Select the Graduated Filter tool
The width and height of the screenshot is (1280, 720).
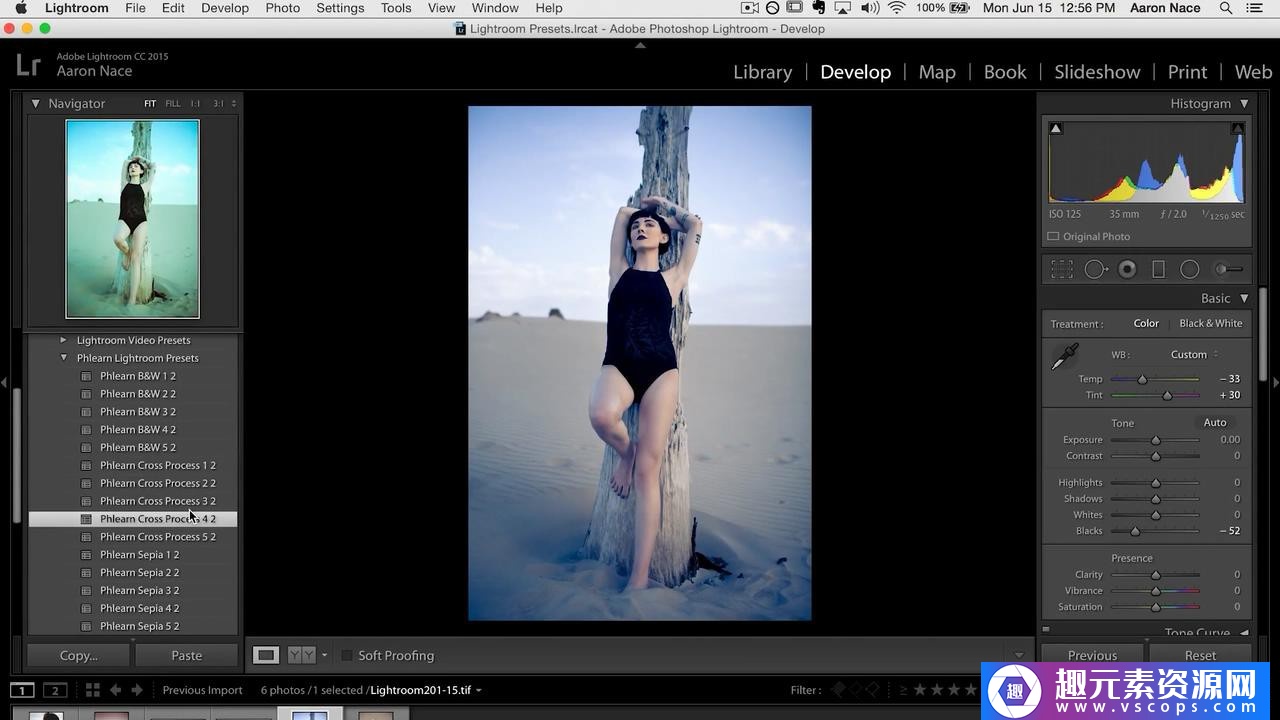point(1158,269)
